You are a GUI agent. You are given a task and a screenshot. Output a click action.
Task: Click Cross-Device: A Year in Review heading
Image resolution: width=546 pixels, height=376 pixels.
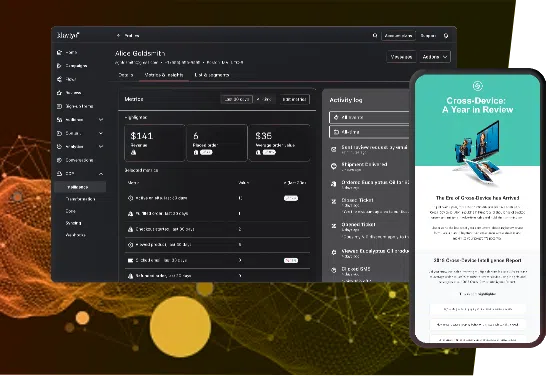[x=477, y=105]
